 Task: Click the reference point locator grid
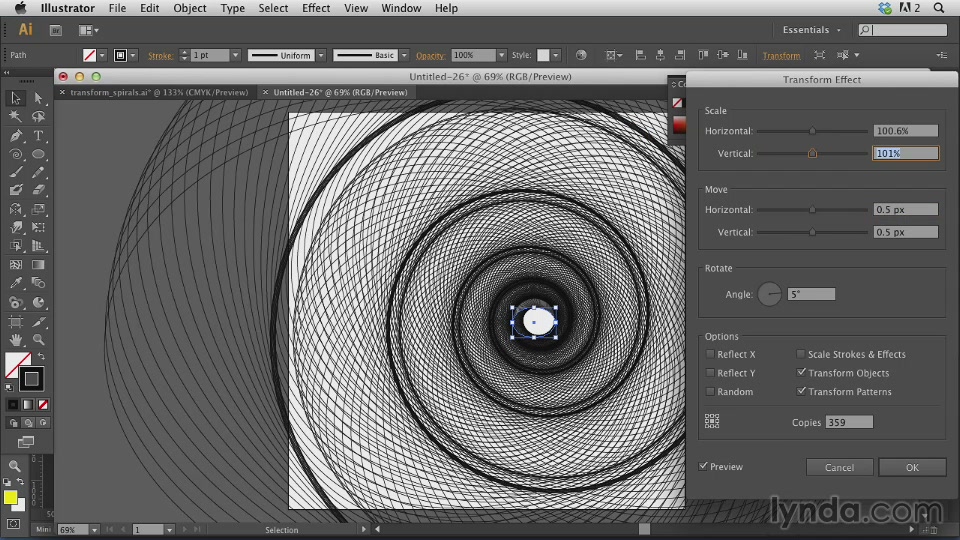click(711, 421)
